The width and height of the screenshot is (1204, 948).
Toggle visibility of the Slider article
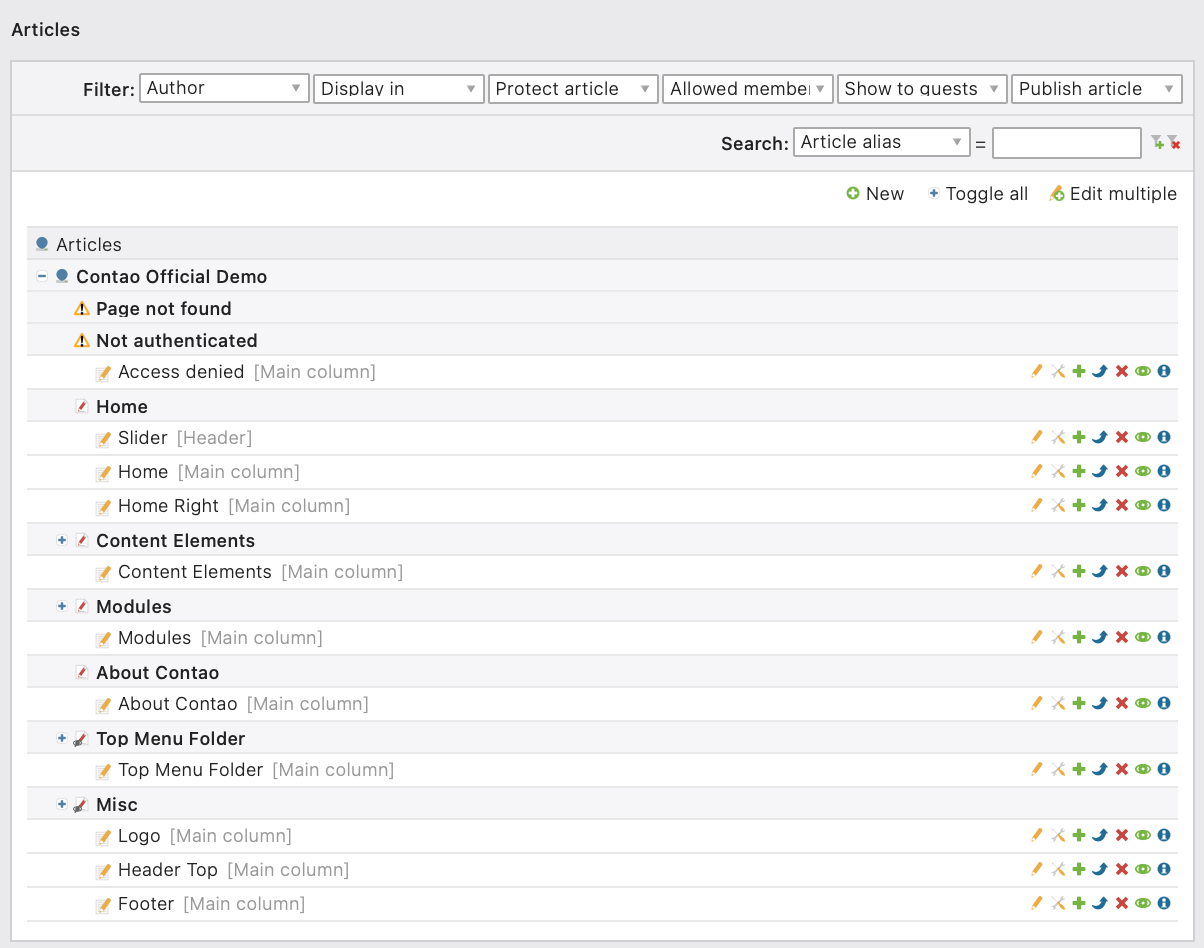point(1143,438)
